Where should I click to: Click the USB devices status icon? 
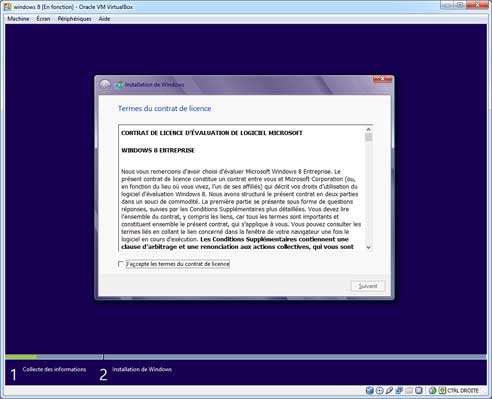point(389,390)
